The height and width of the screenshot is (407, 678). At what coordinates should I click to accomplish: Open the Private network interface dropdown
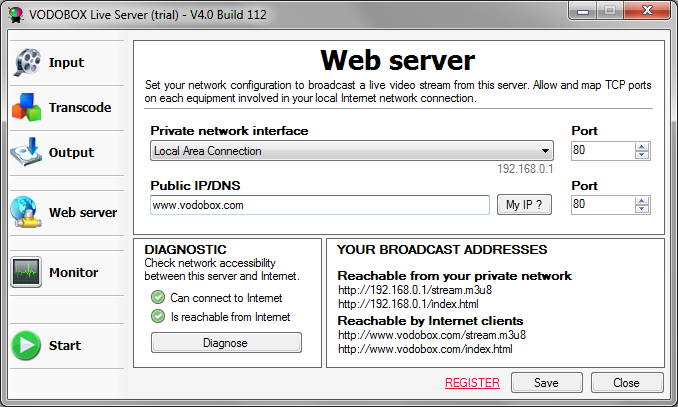[x=545, y=151]
